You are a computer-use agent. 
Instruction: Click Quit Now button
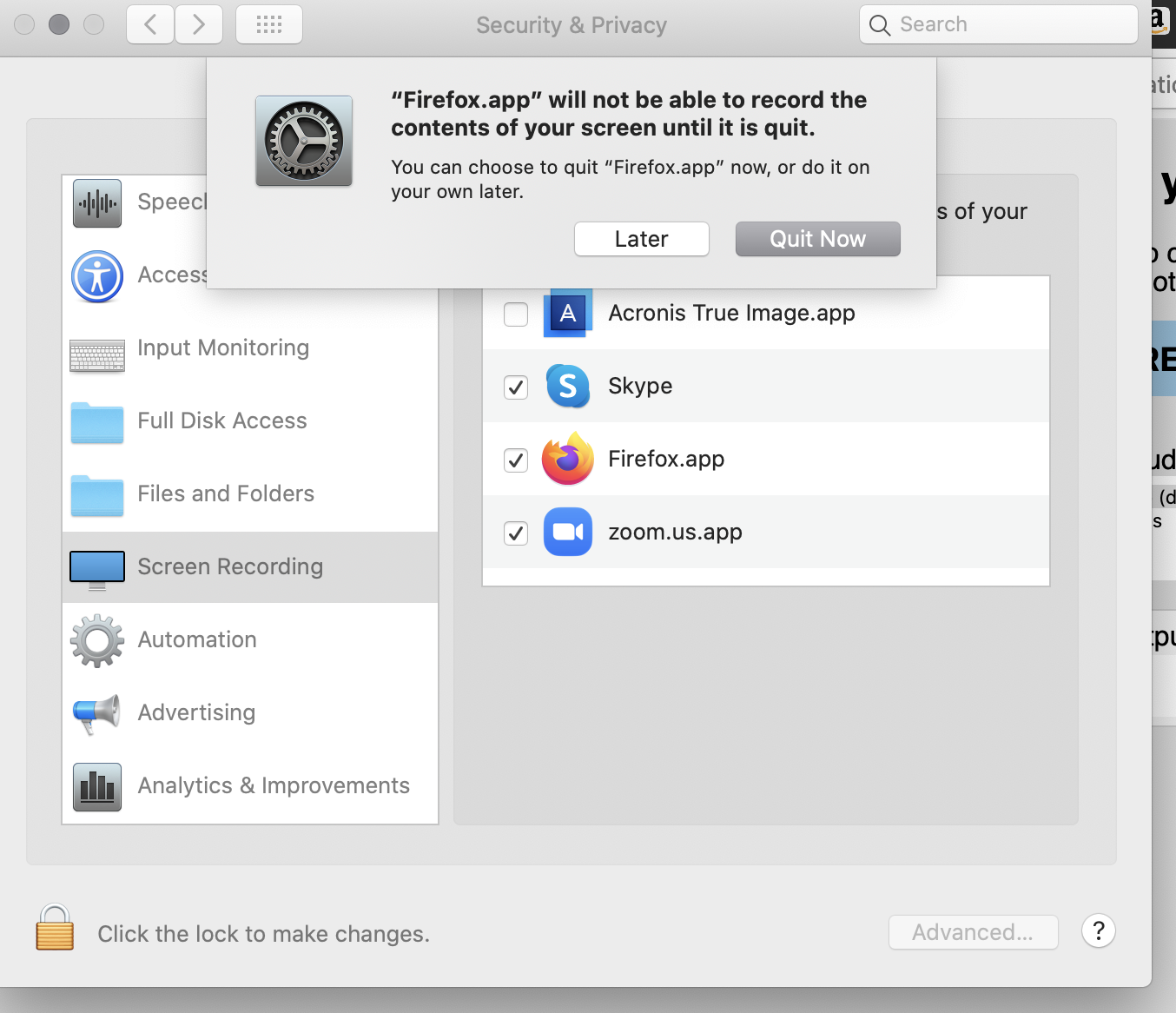pyautogui.click(x=818, y=239)
